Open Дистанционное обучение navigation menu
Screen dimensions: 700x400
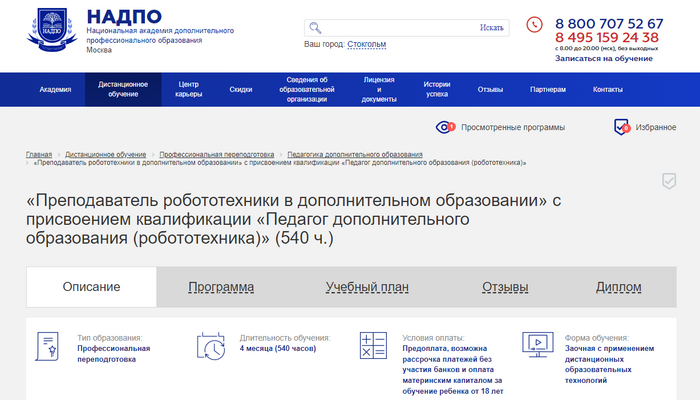tap(123, 90)
